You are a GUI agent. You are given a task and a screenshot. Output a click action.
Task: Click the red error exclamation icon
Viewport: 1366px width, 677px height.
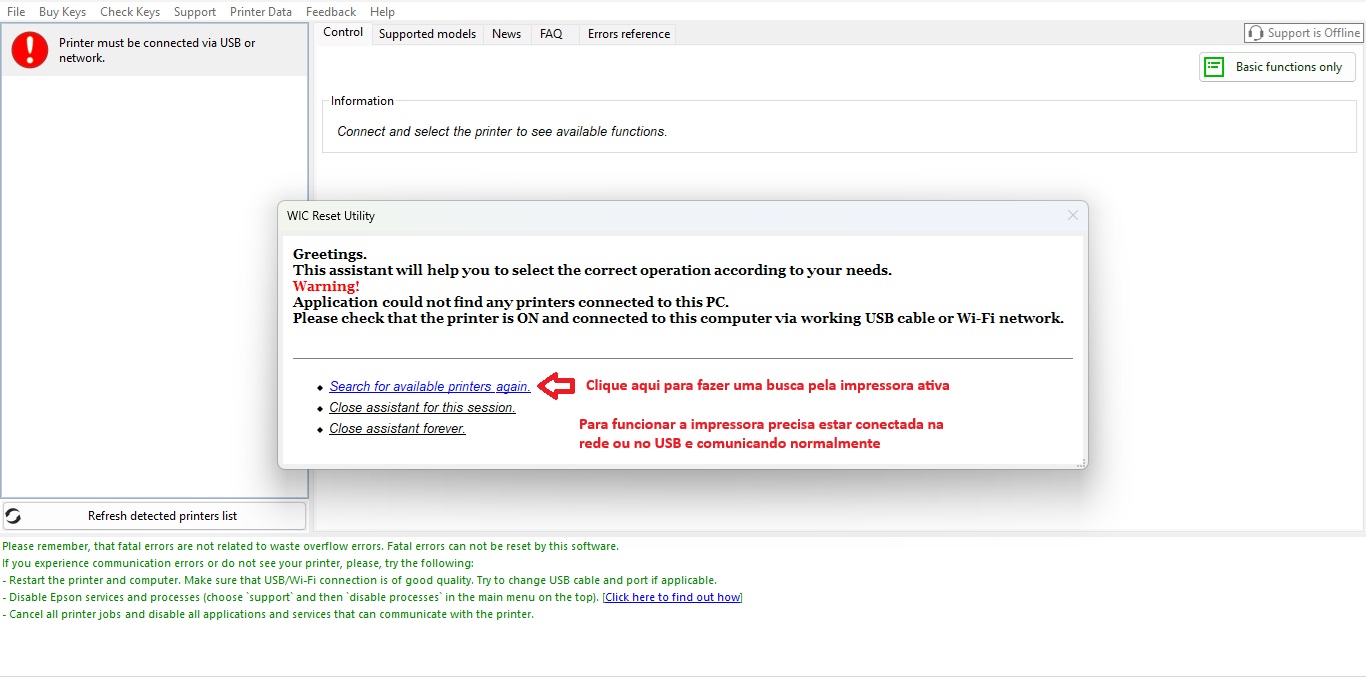tap(30, 50)
